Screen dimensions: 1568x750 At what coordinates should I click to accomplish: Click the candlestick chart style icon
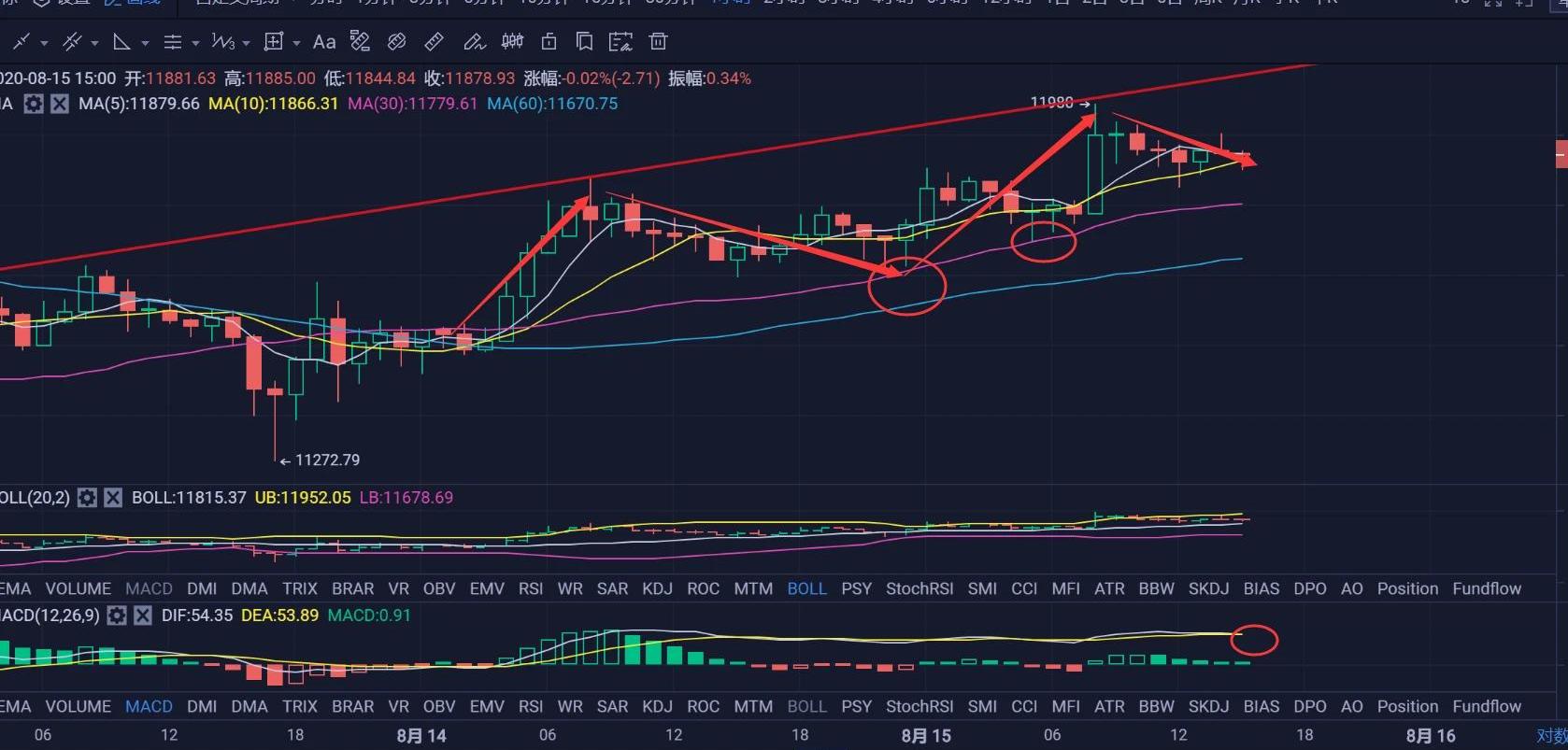pos(512,42)
